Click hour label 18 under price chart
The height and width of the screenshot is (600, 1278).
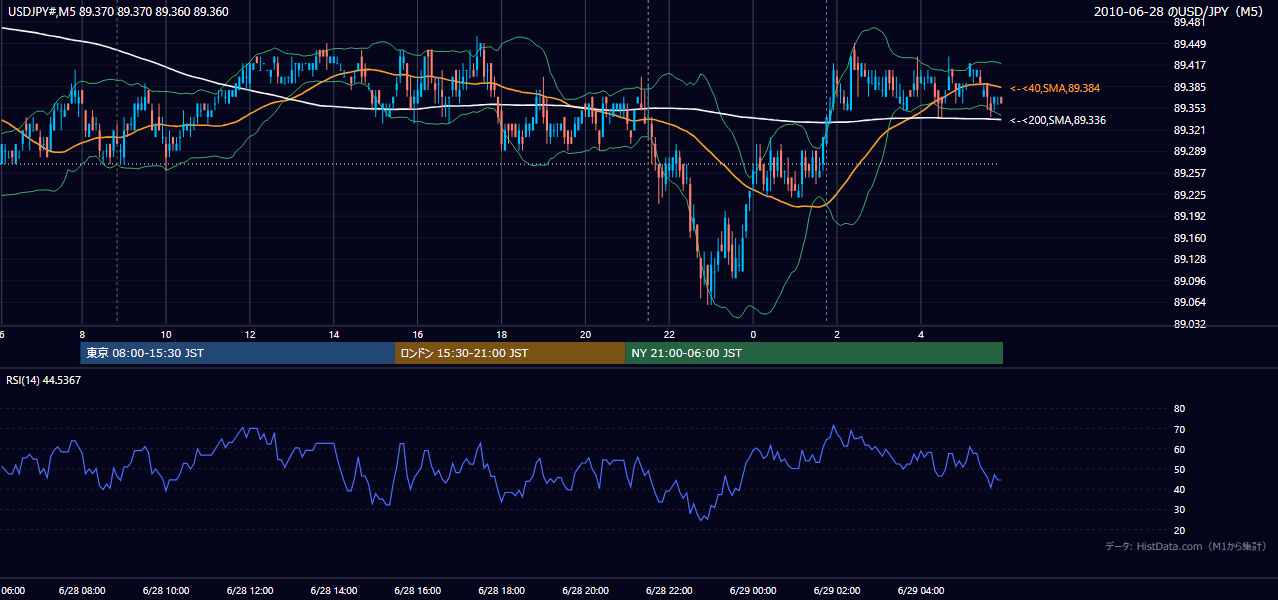coord(501,334)
